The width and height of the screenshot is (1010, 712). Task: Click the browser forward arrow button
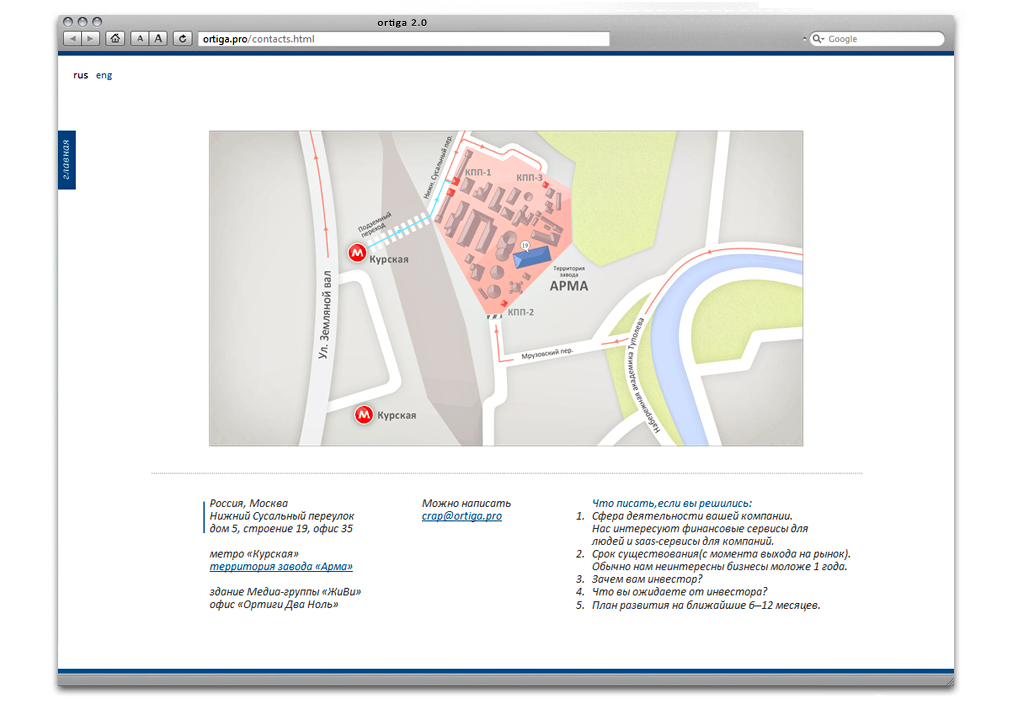(x=91, y=39)
